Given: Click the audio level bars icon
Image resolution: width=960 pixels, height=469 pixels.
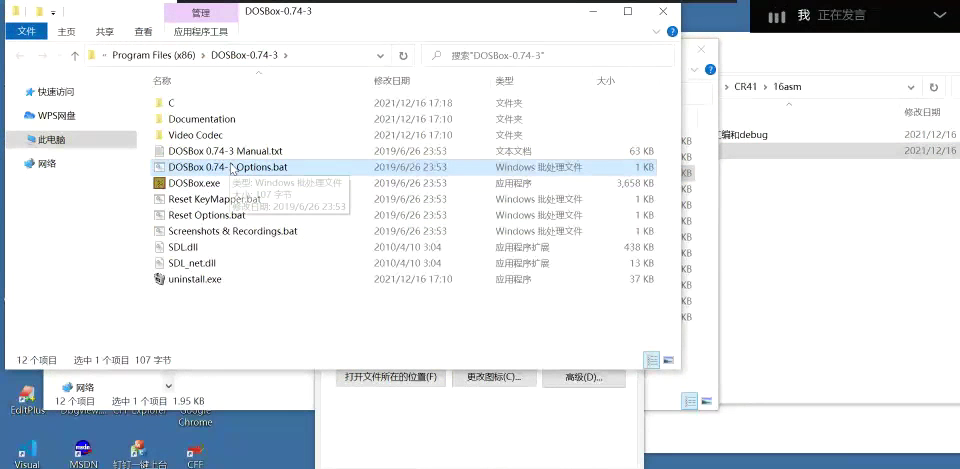Looking at the screenshot, I should pos(776,17).
